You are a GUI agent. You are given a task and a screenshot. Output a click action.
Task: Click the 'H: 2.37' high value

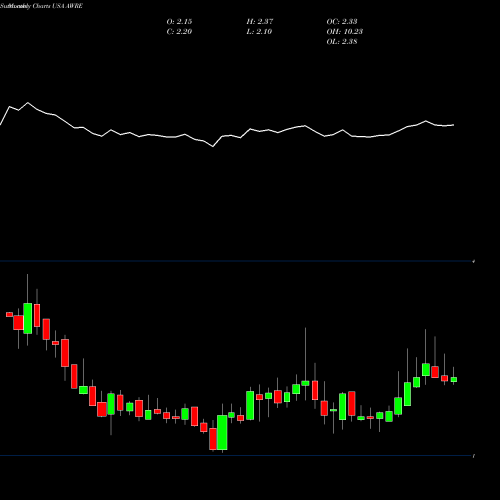point(260,22)
